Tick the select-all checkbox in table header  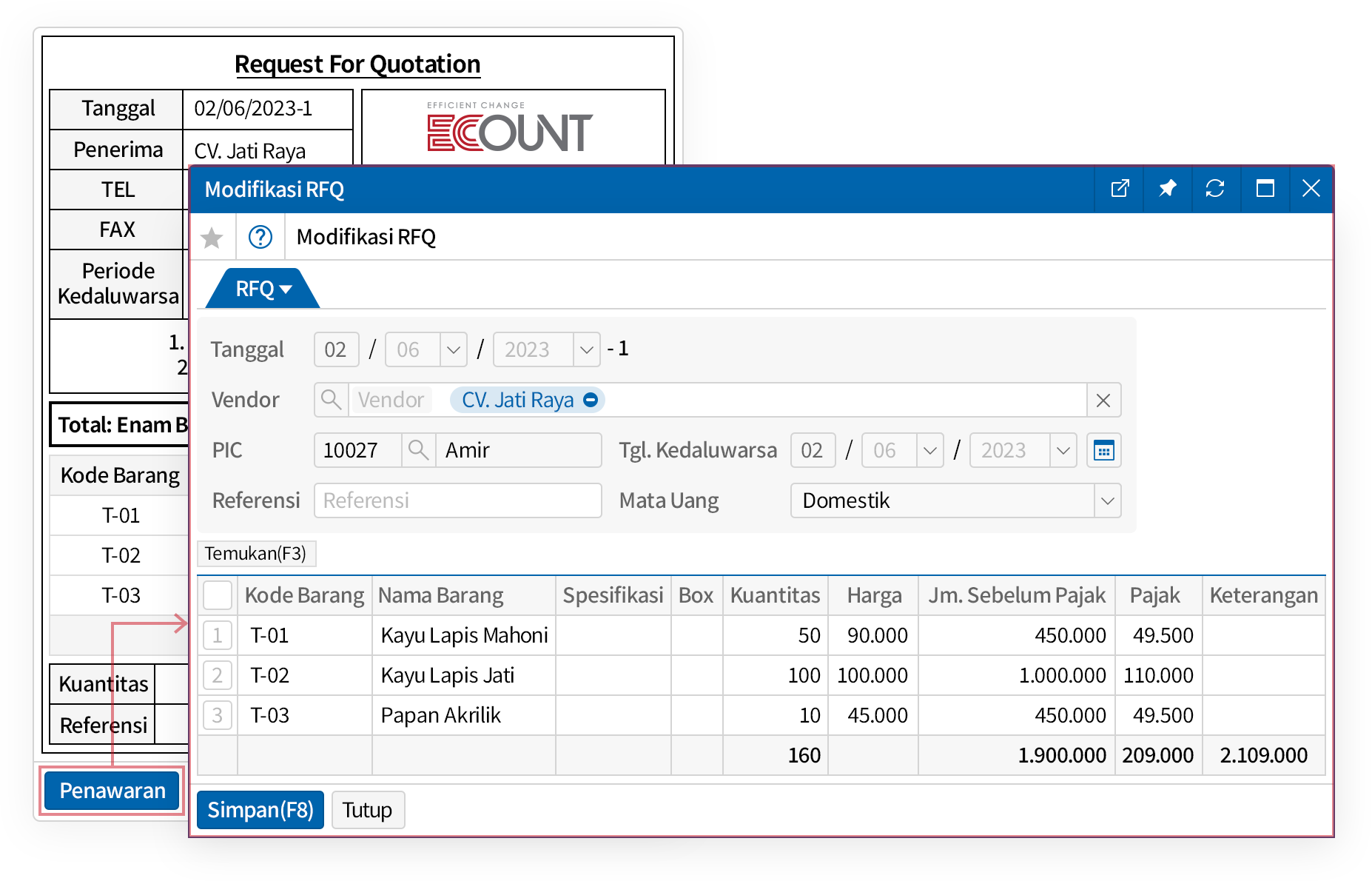pos(218,595)
